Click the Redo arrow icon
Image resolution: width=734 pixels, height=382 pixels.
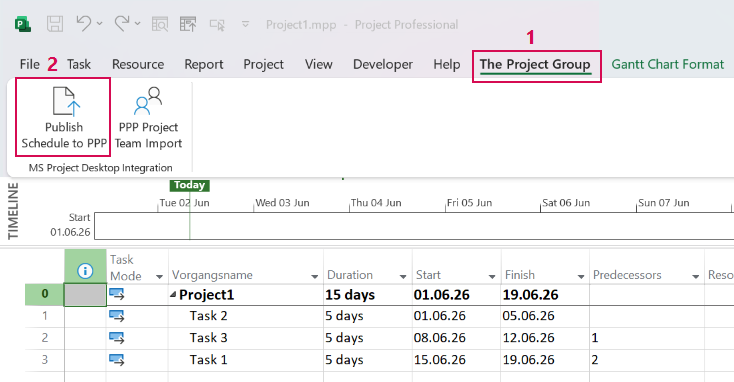(x=122, y=23)
